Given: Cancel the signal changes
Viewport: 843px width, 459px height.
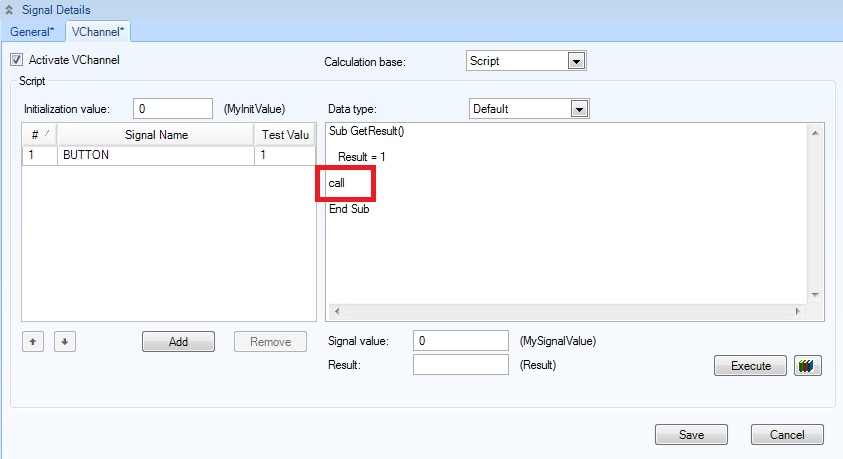Looking at the screenshot, I should pos(787,435).
